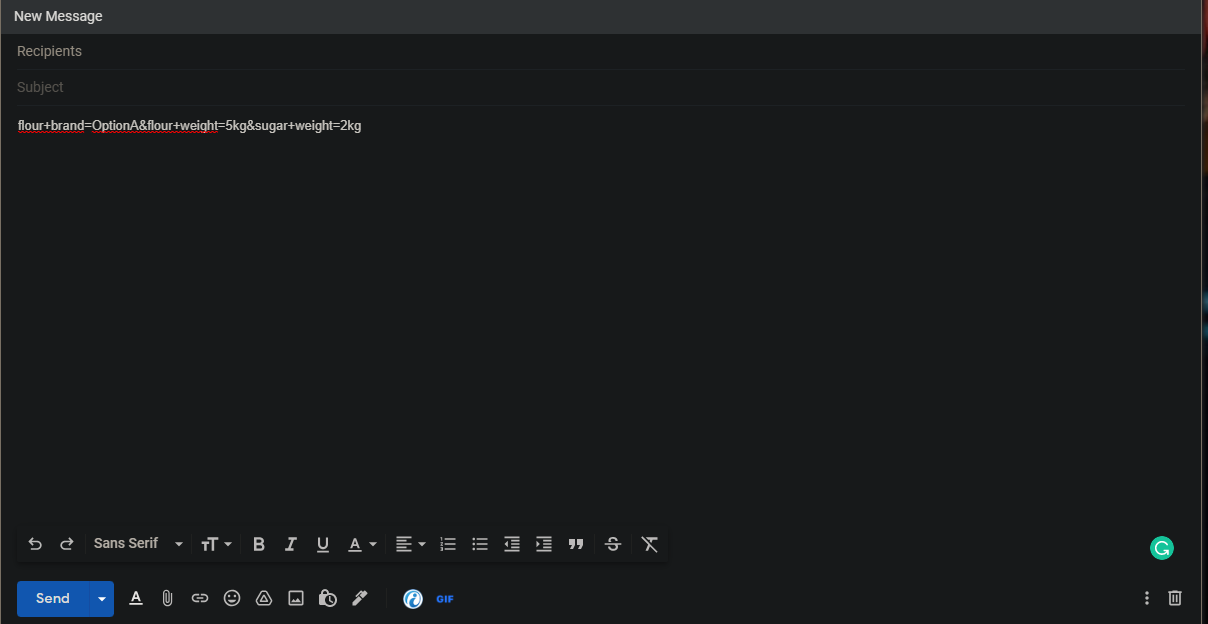
Task: Redo the last edit
Action: 67,544
